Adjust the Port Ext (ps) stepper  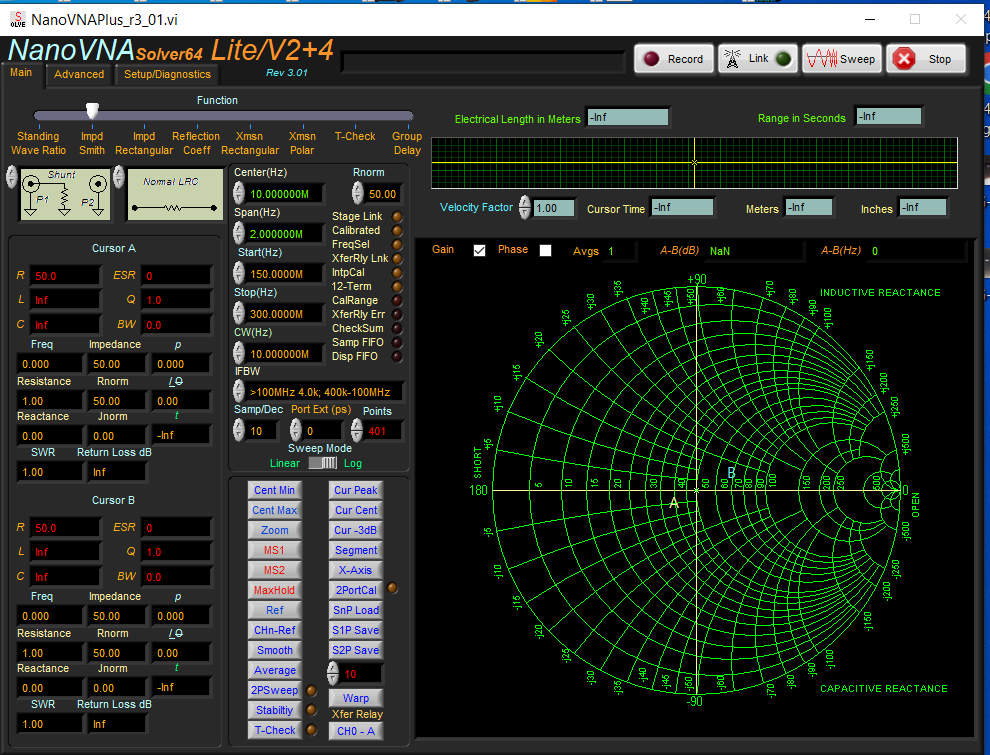click(x=295, y=431)
